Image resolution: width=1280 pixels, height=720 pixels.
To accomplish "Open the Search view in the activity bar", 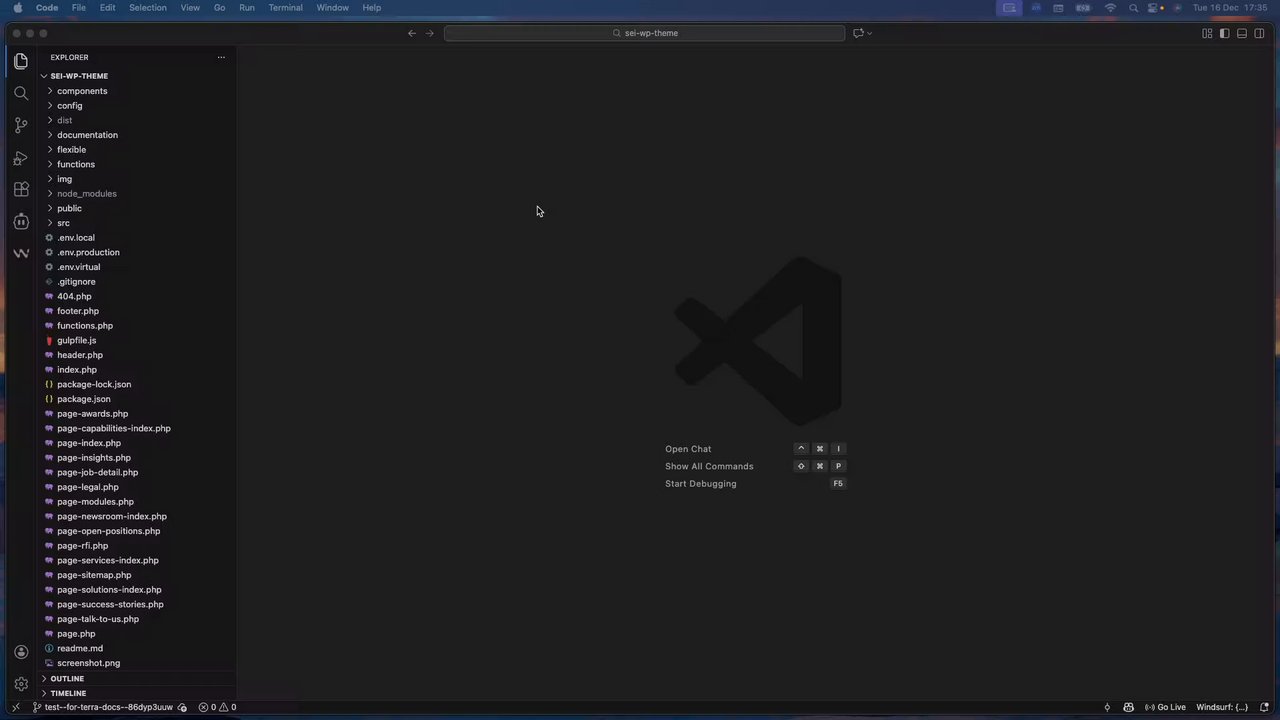I will [21, 93].
